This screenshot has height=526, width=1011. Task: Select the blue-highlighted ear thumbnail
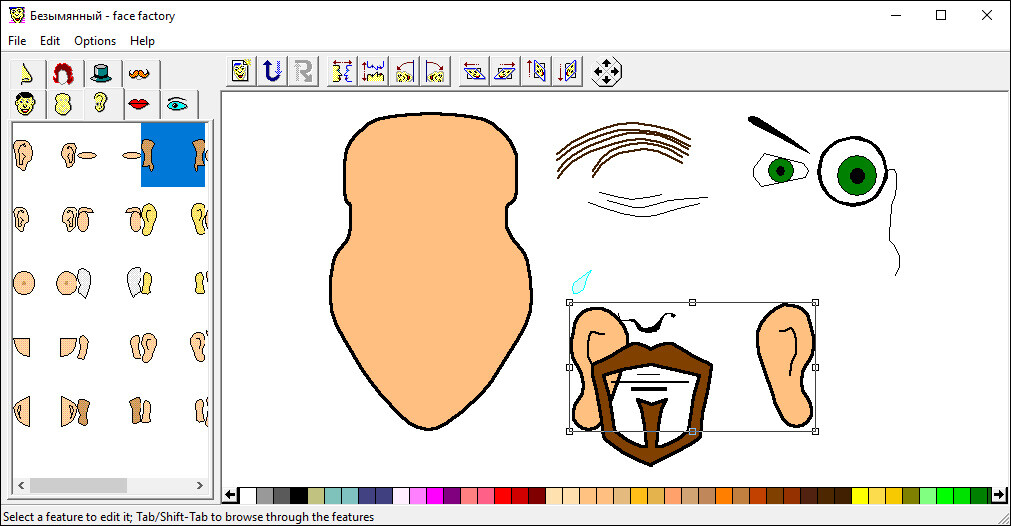point(173,155)
